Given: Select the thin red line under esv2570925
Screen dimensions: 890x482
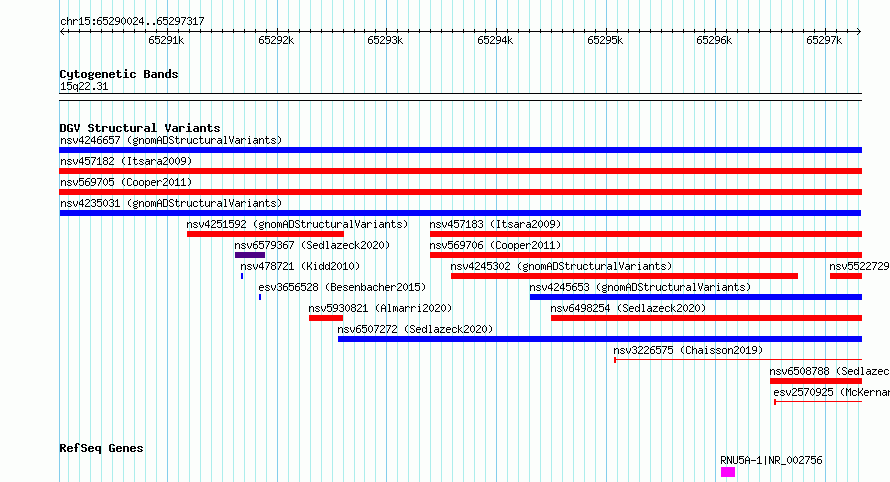Looking at the screenshot, I should coord(818,402).
